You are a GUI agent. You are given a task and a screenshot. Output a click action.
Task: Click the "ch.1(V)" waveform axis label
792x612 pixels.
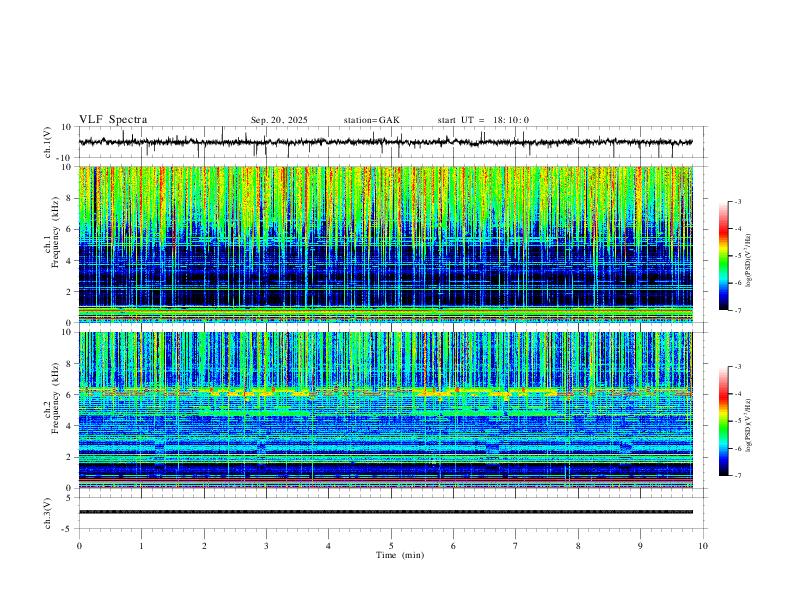point(48,142)
